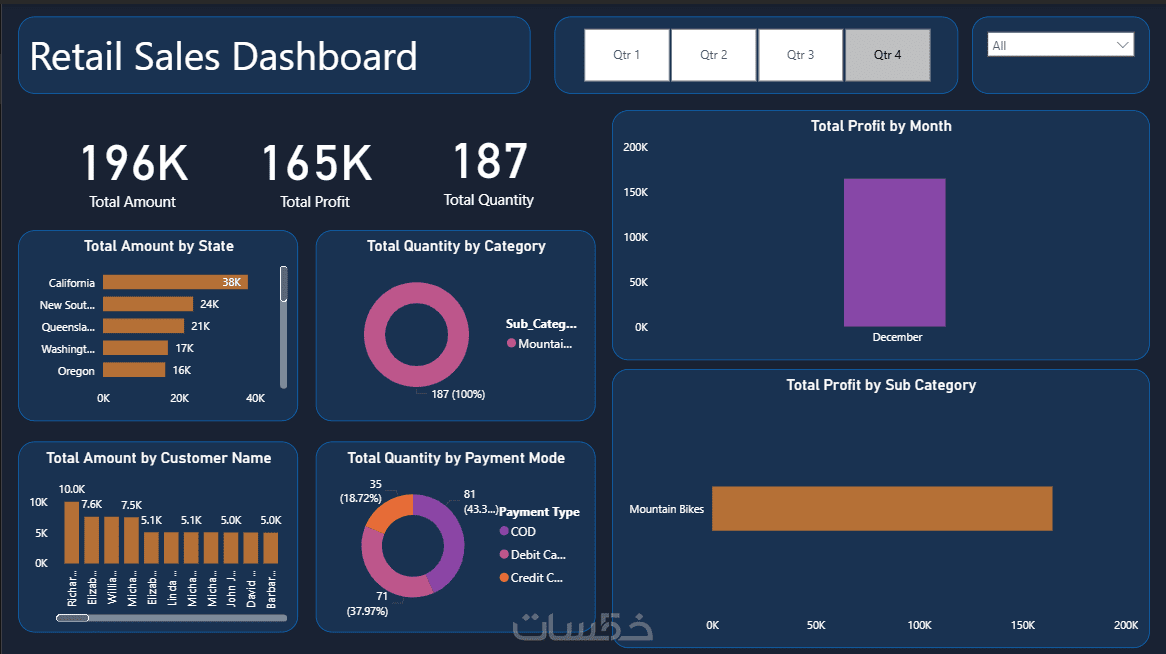
Task: Select the Qtr 1 slicer button
Action: click(x=627, y=55)
